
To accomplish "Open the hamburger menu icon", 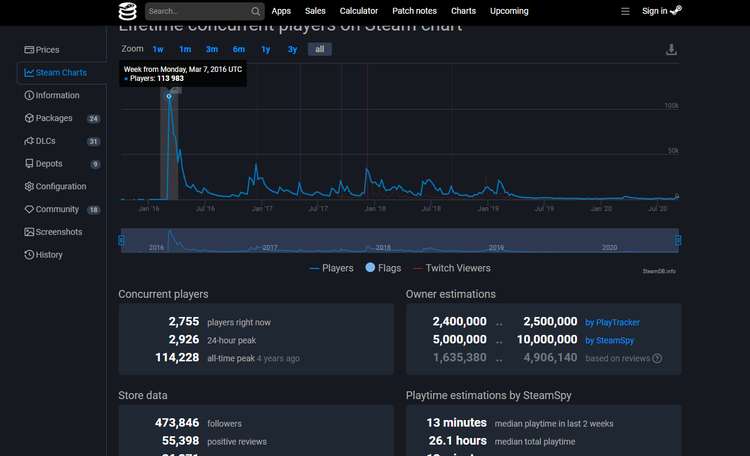I will pos(625,11).
